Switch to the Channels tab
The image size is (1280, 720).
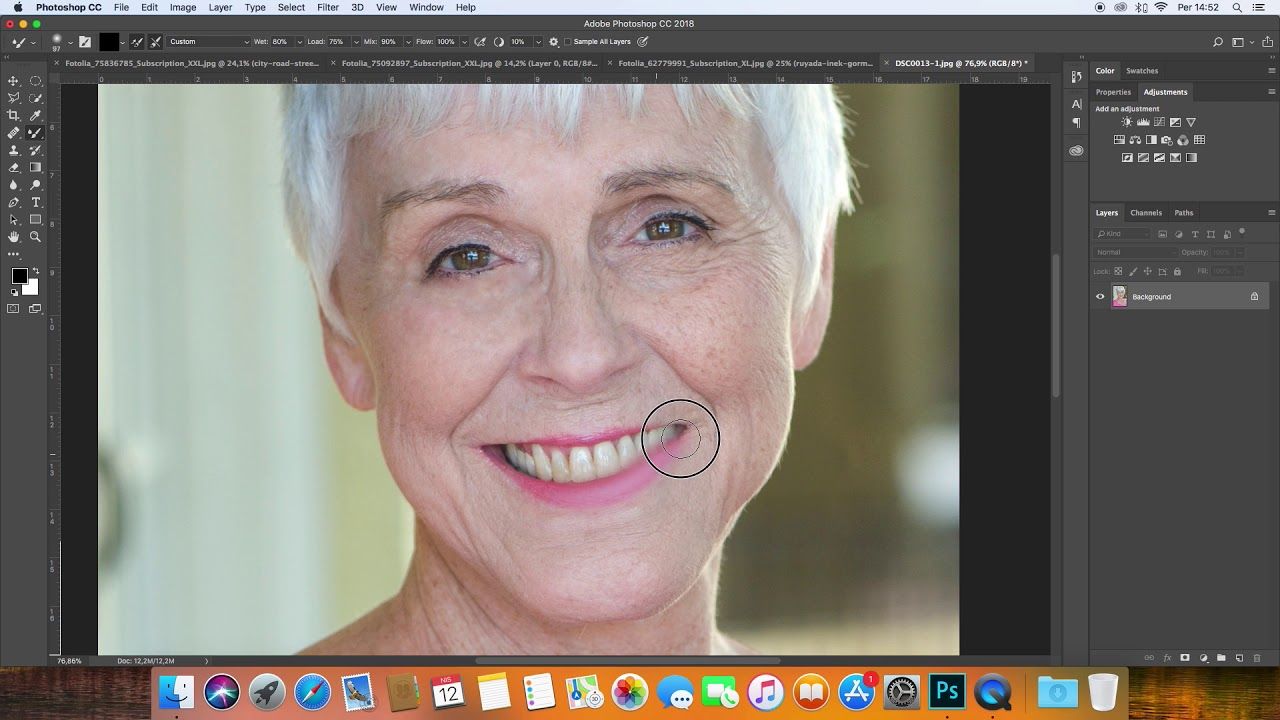[x=1145, y=213]
